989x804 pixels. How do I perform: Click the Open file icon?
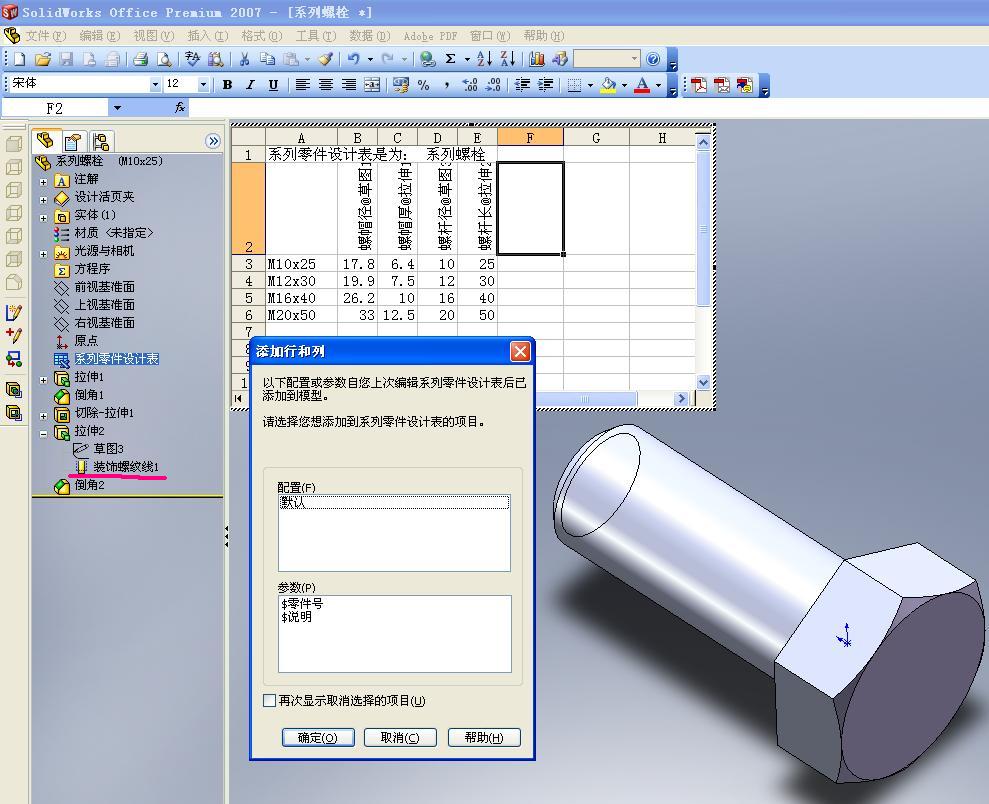42,59
